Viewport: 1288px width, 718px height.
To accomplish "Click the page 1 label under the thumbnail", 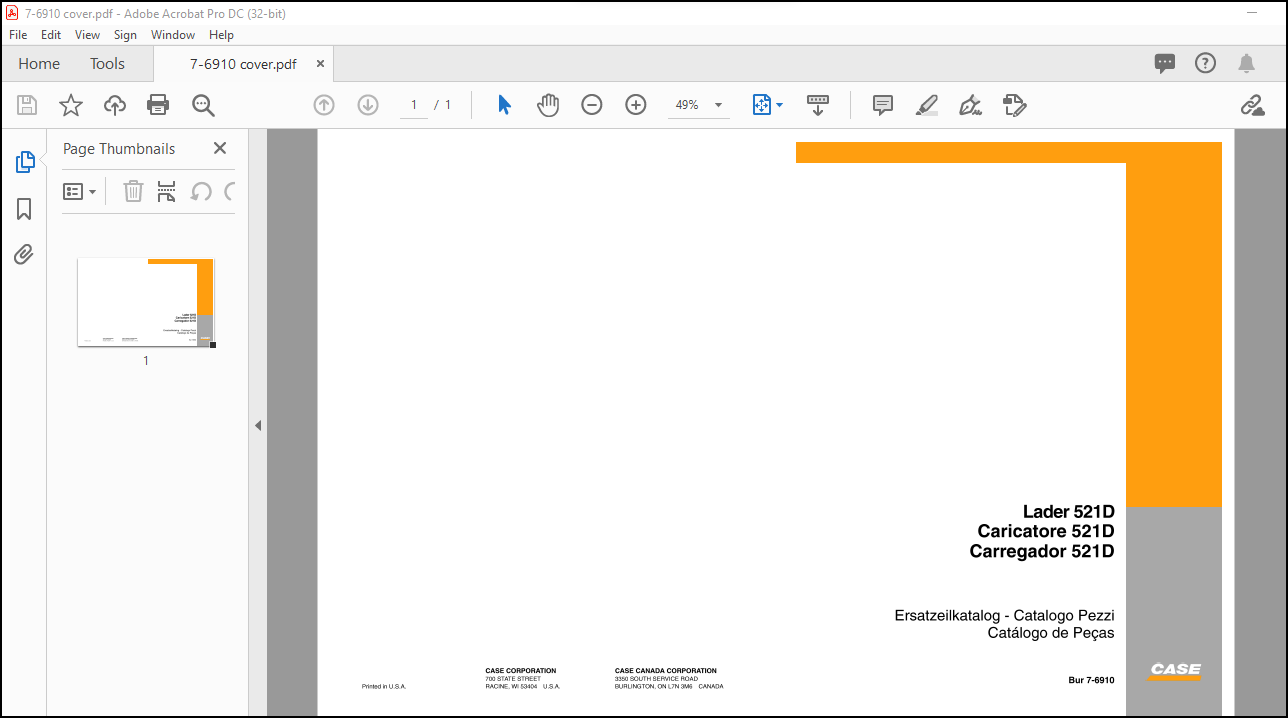I will [x=146, y=360].
